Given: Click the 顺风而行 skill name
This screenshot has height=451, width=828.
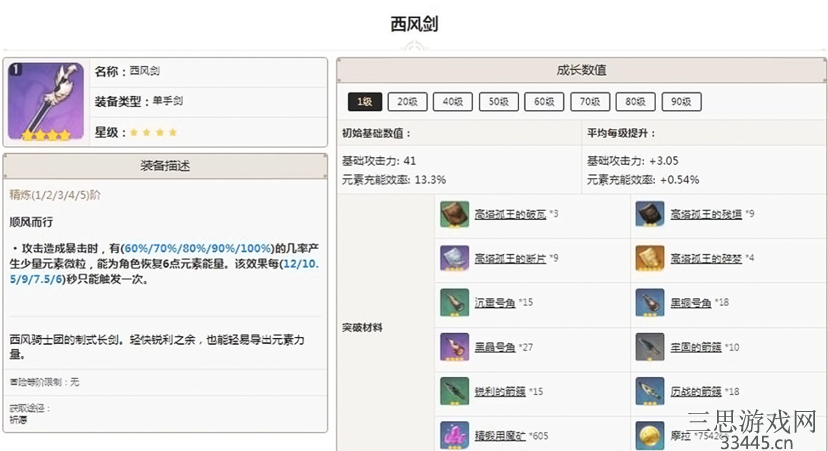Looking at the screenshot, I should (31, 222).
